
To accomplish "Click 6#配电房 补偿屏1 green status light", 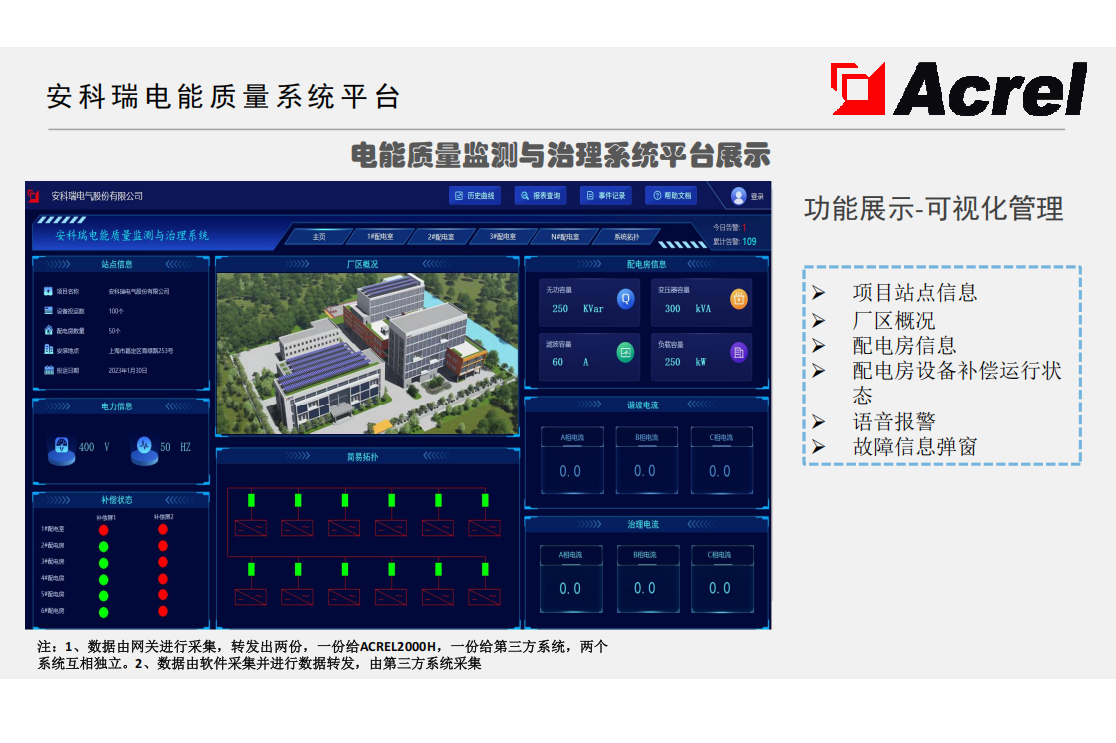I will point(104,612).
